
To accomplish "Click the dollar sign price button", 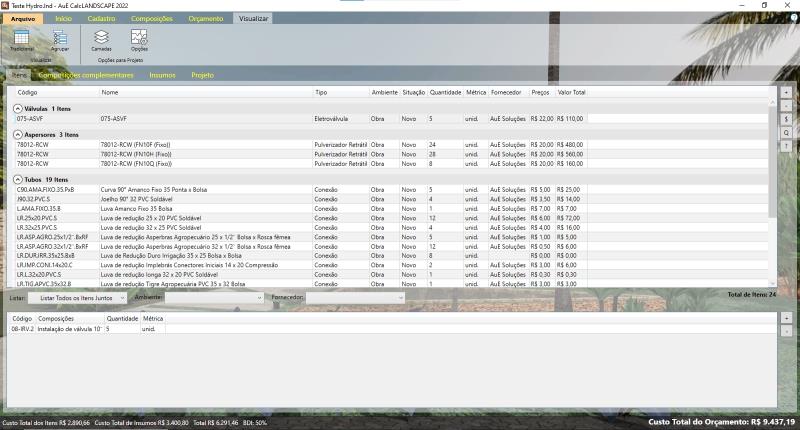I will [x=786, y=119].
